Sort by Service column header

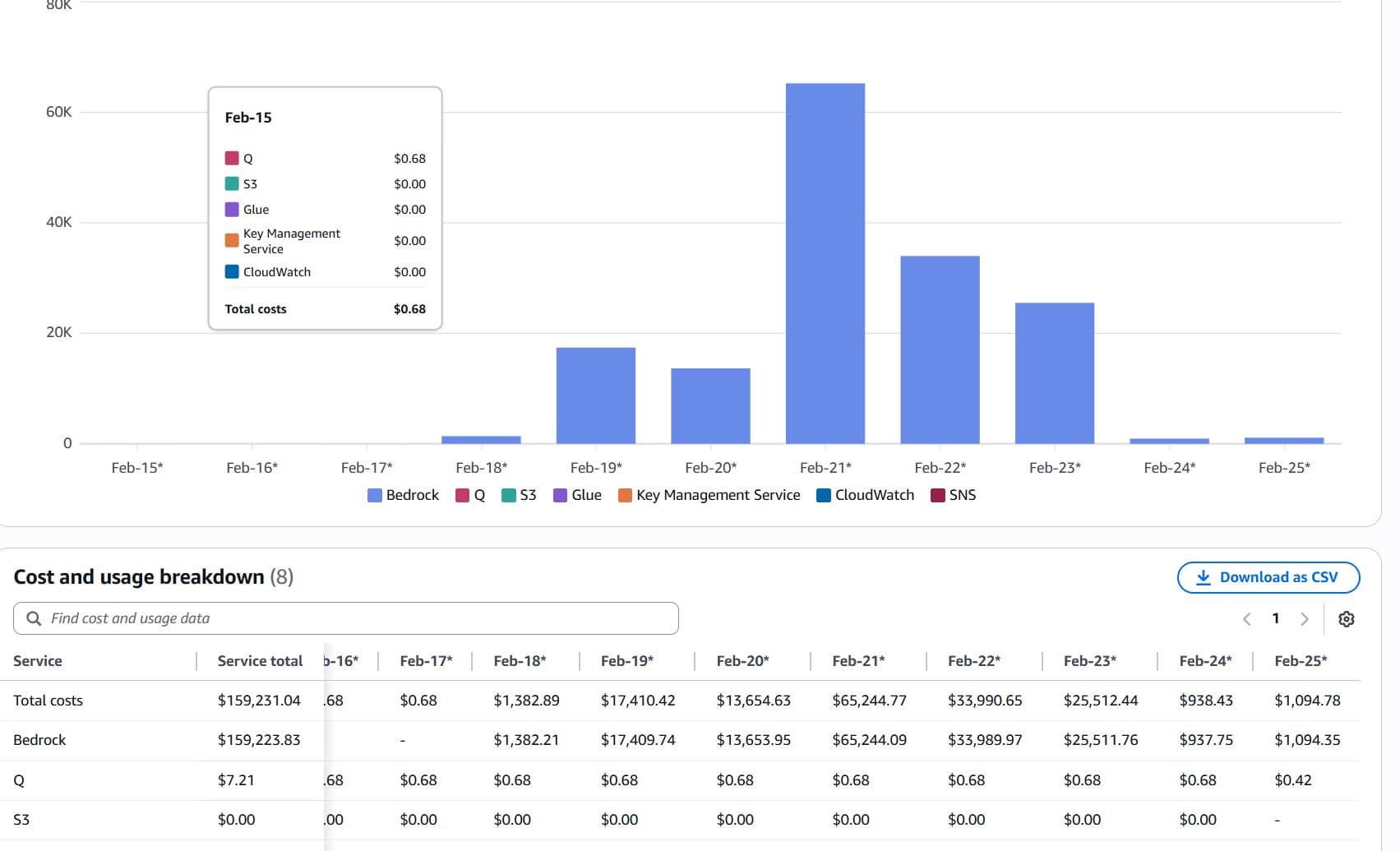pos(38,661)
